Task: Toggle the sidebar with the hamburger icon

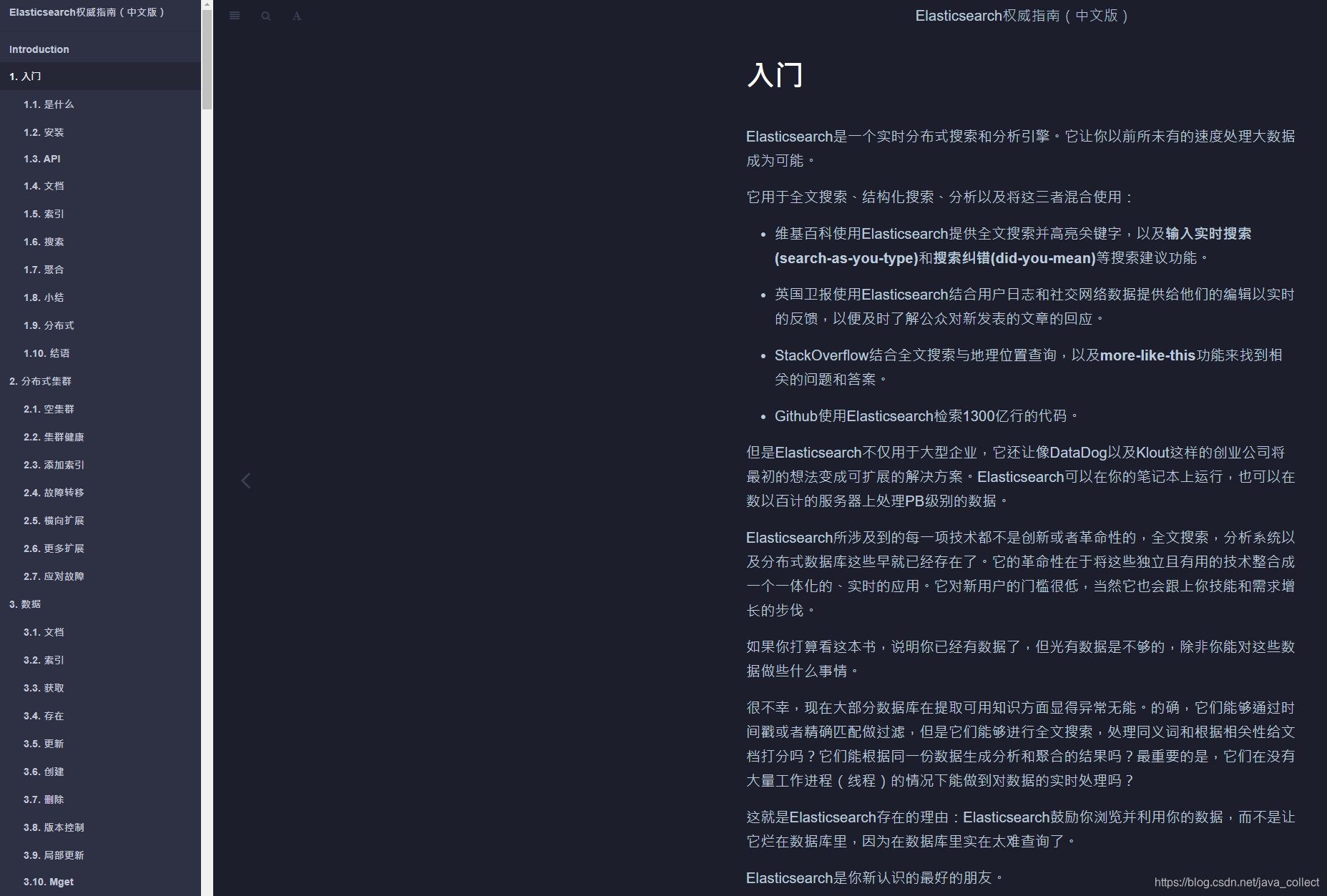Action: pos(235,16)
